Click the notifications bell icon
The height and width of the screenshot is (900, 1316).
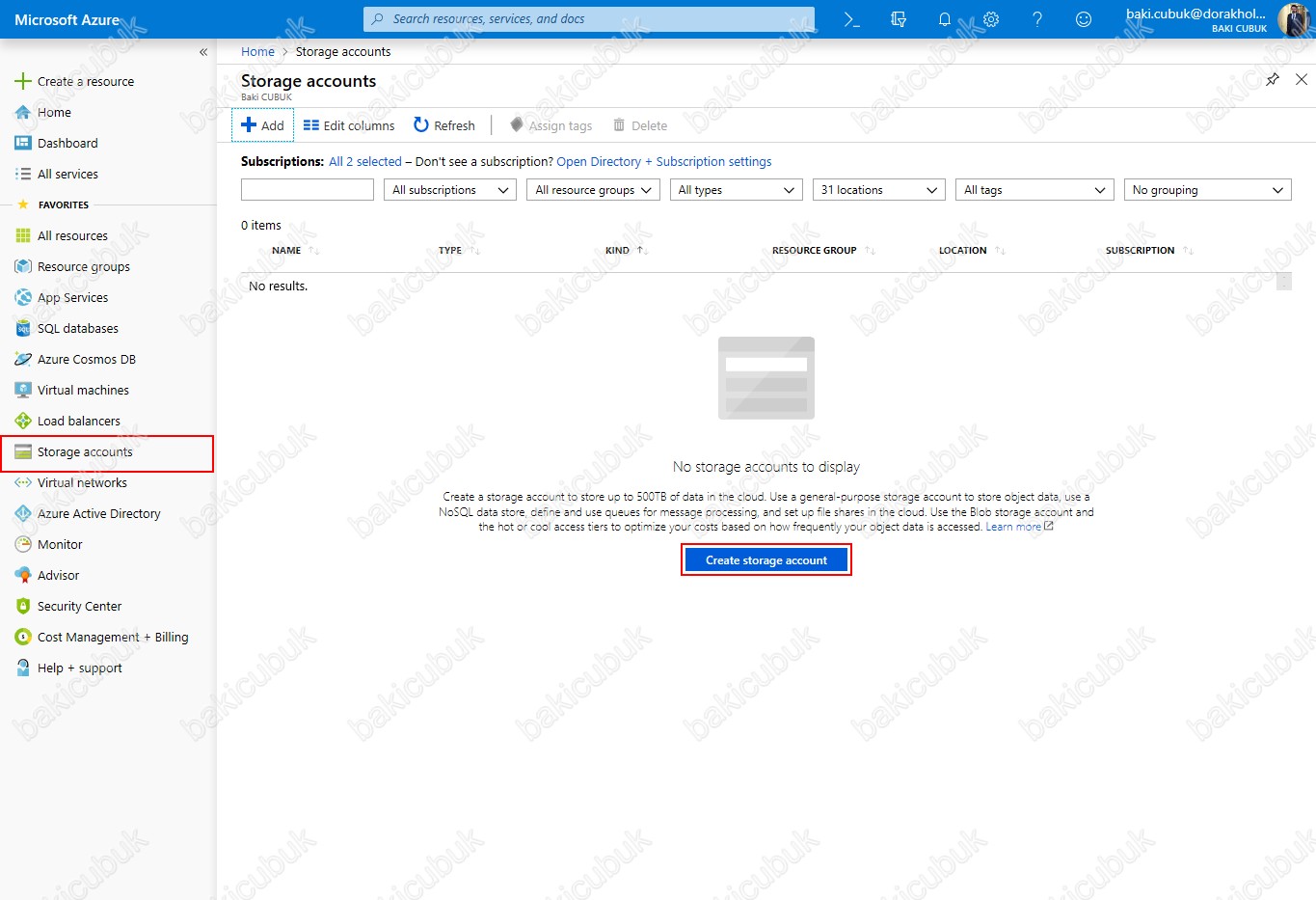(945, 19)
